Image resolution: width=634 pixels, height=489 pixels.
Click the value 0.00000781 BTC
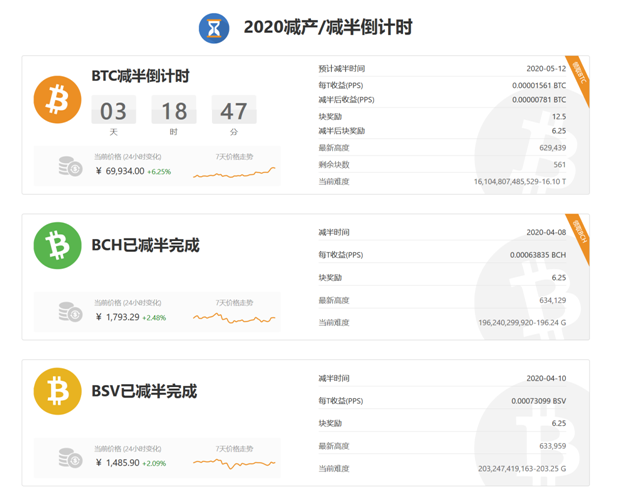(x=539, y=99)
